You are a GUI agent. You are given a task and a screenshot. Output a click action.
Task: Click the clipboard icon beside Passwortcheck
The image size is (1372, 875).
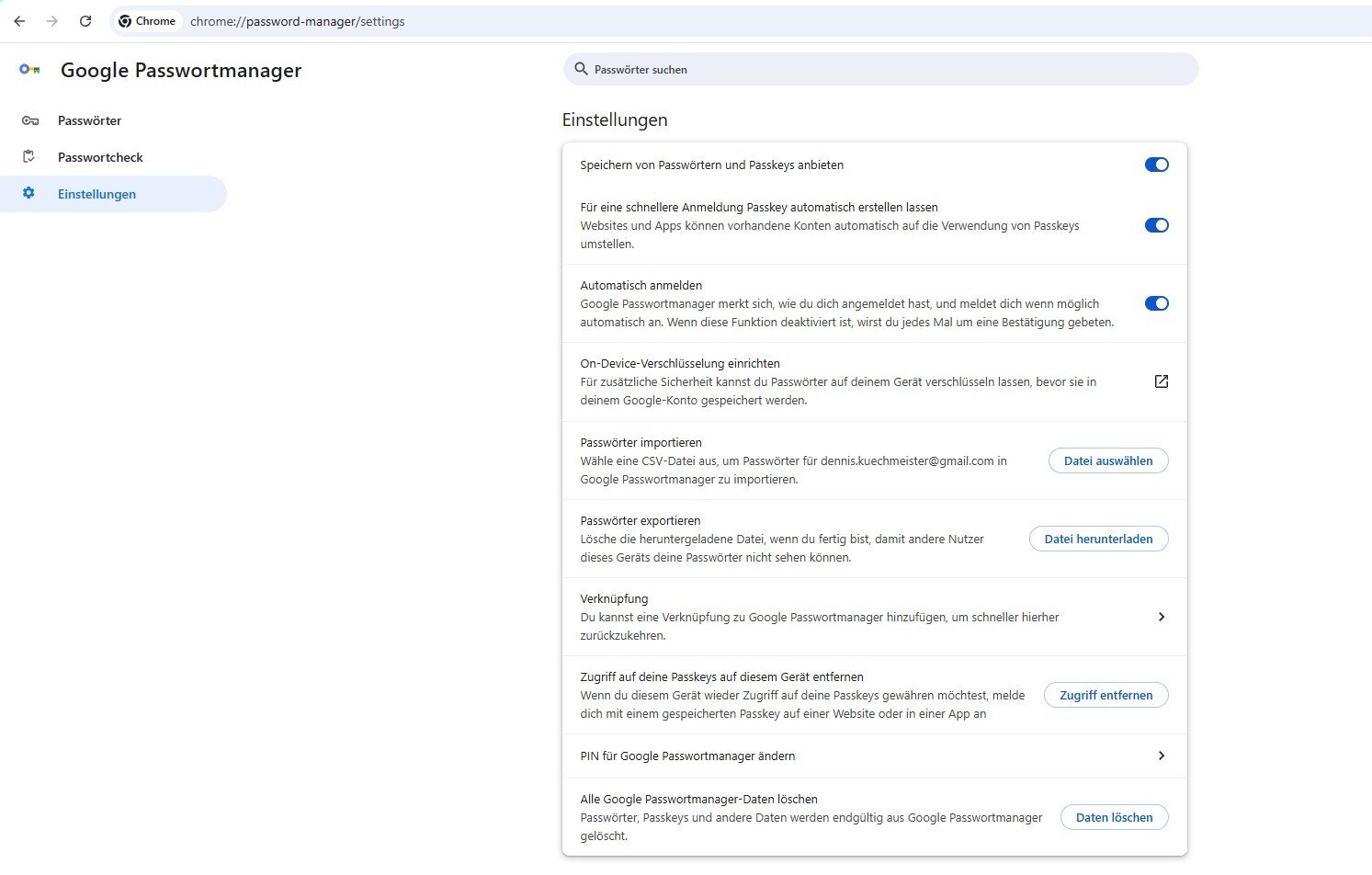[29, 157]
